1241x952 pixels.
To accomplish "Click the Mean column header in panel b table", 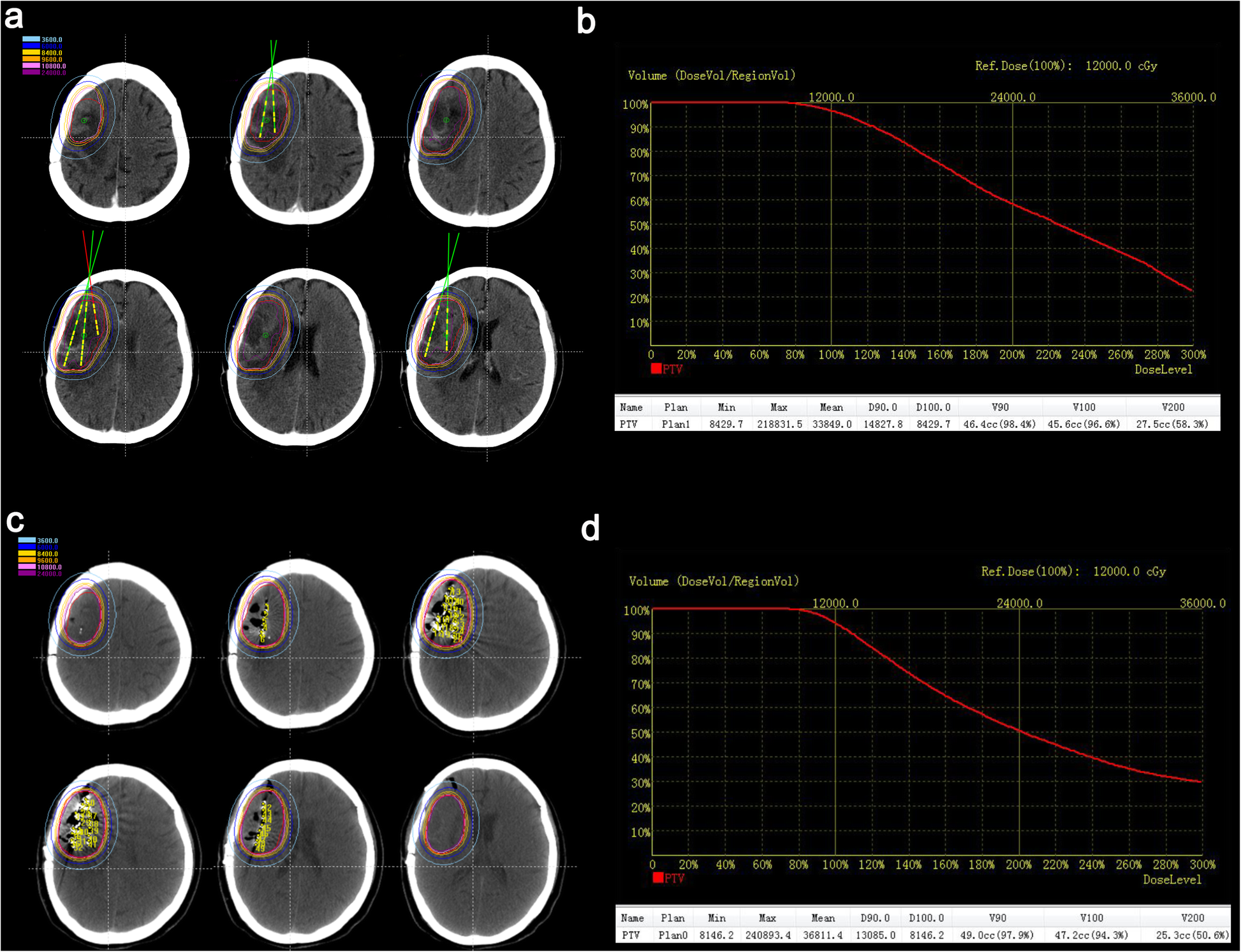I will pos(832,407).
